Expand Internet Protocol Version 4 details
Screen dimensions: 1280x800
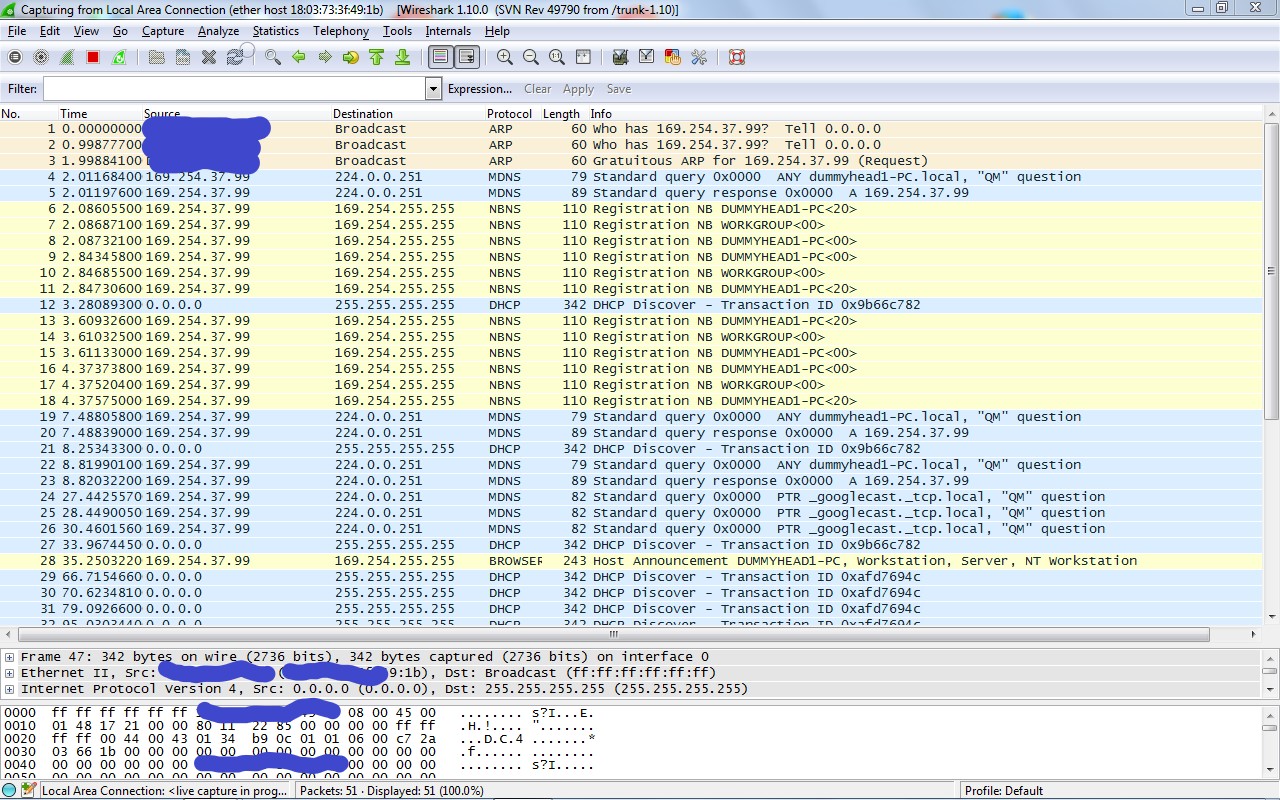8,688
